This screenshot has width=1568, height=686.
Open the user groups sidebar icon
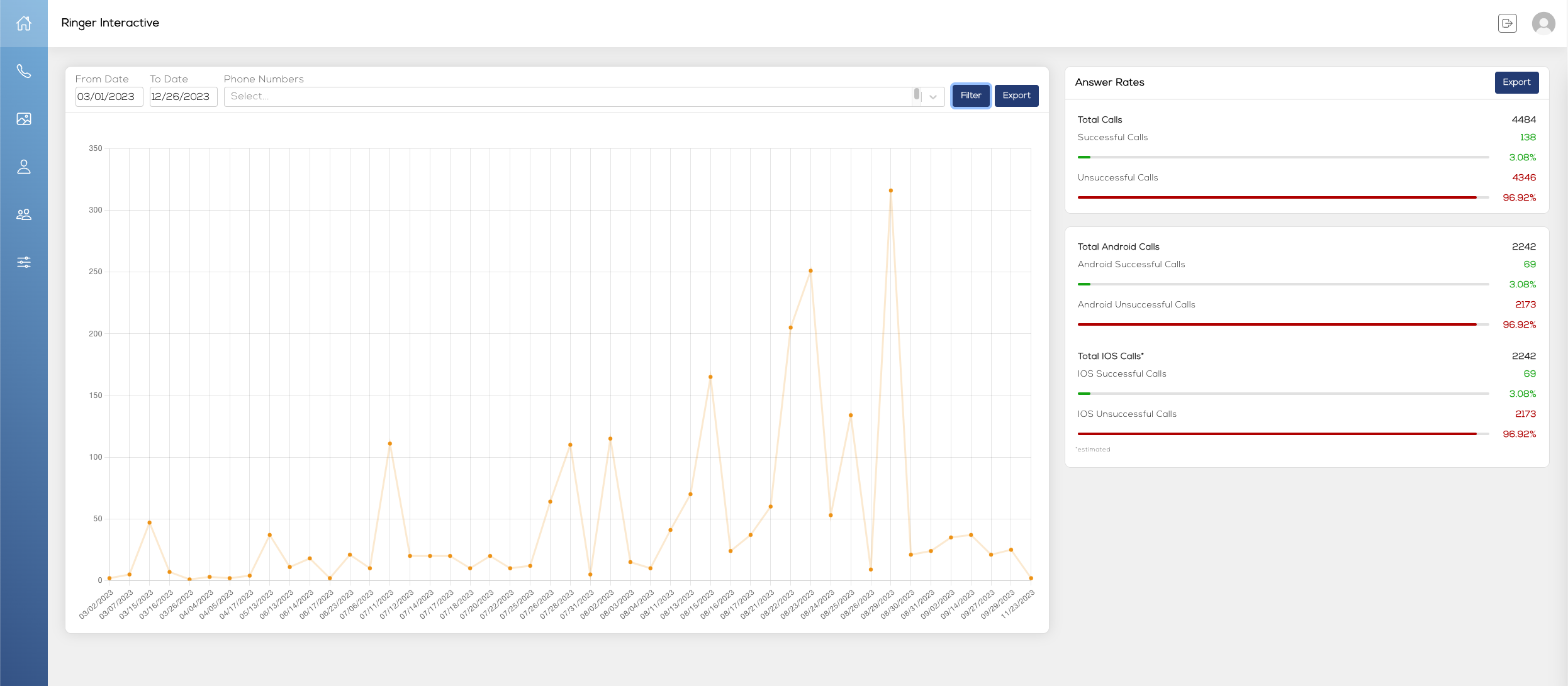pyautogui.click(x=24, y=214)
